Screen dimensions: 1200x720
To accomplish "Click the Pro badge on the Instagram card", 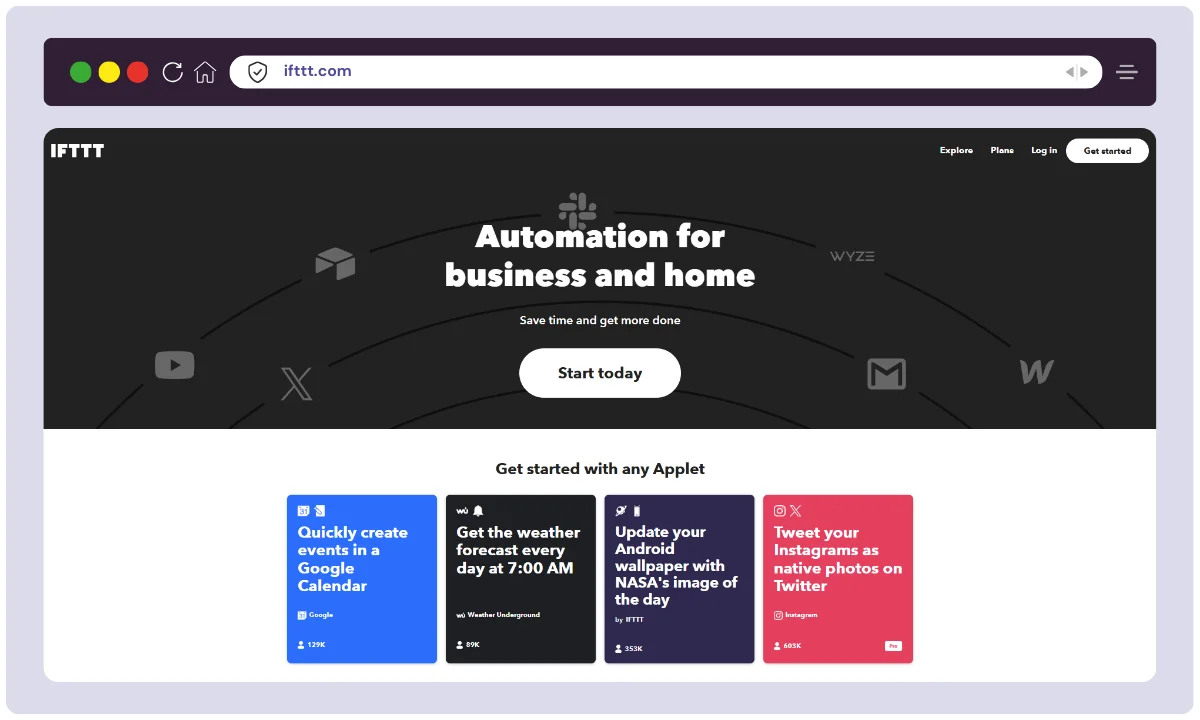I will point(893,646).
